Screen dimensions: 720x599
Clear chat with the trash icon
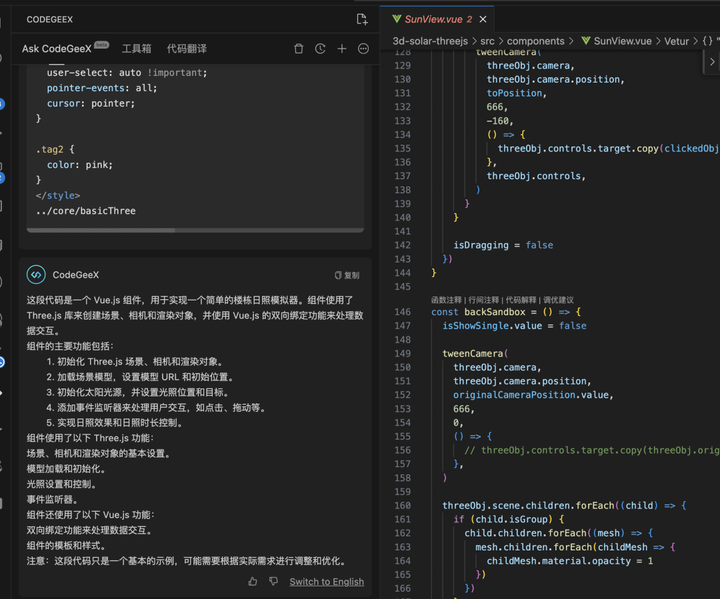[x=298, y=49]
